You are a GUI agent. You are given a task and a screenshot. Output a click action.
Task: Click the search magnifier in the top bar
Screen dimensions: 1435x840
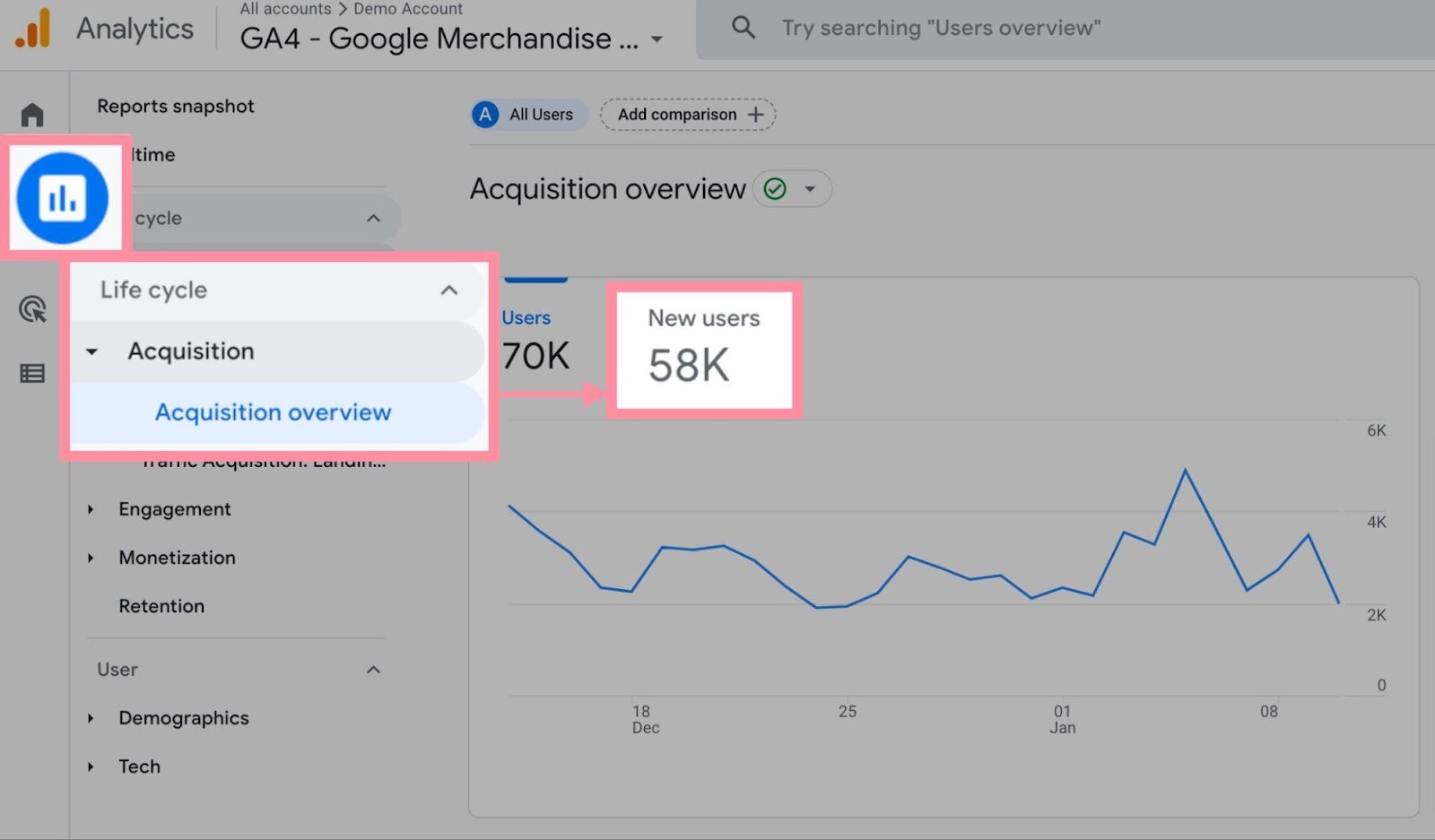point(744,28)
